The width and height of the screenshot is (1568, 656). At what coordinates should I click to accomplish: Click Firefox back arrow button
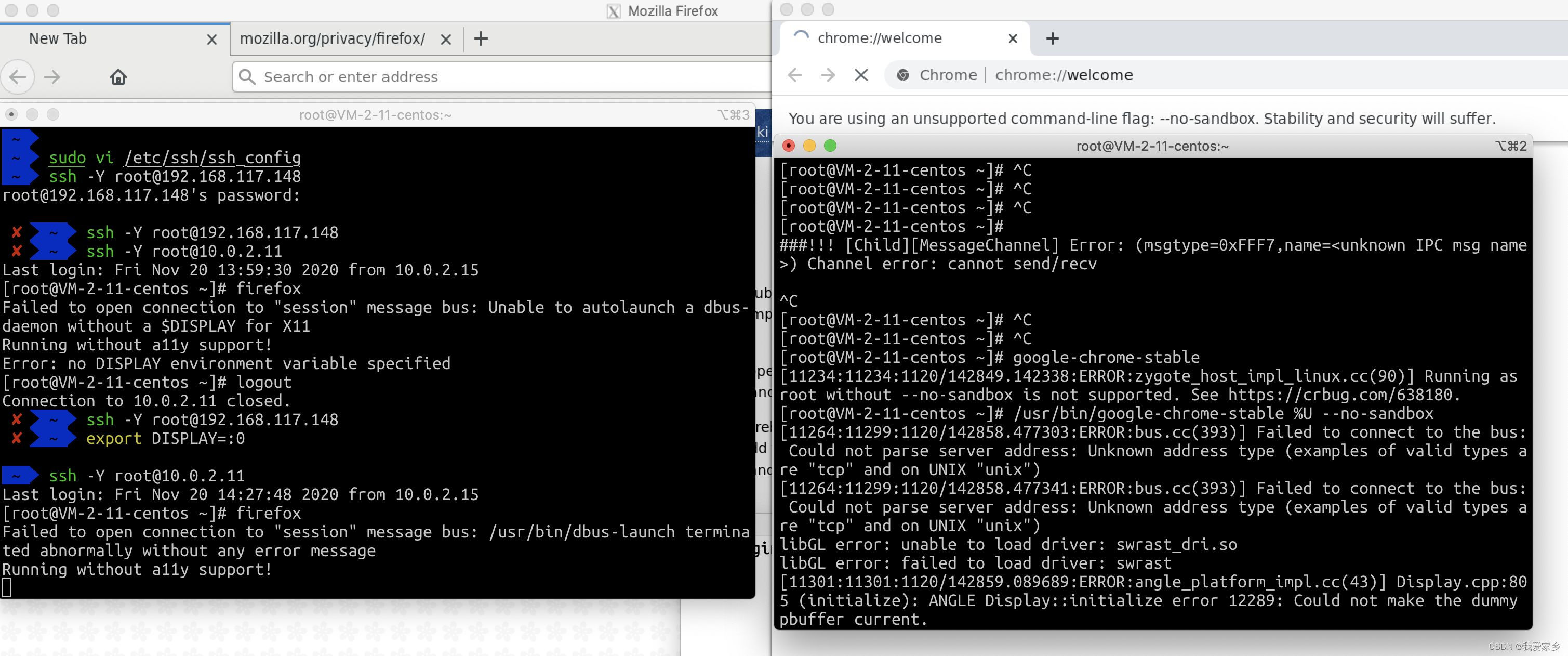(18, 77)
